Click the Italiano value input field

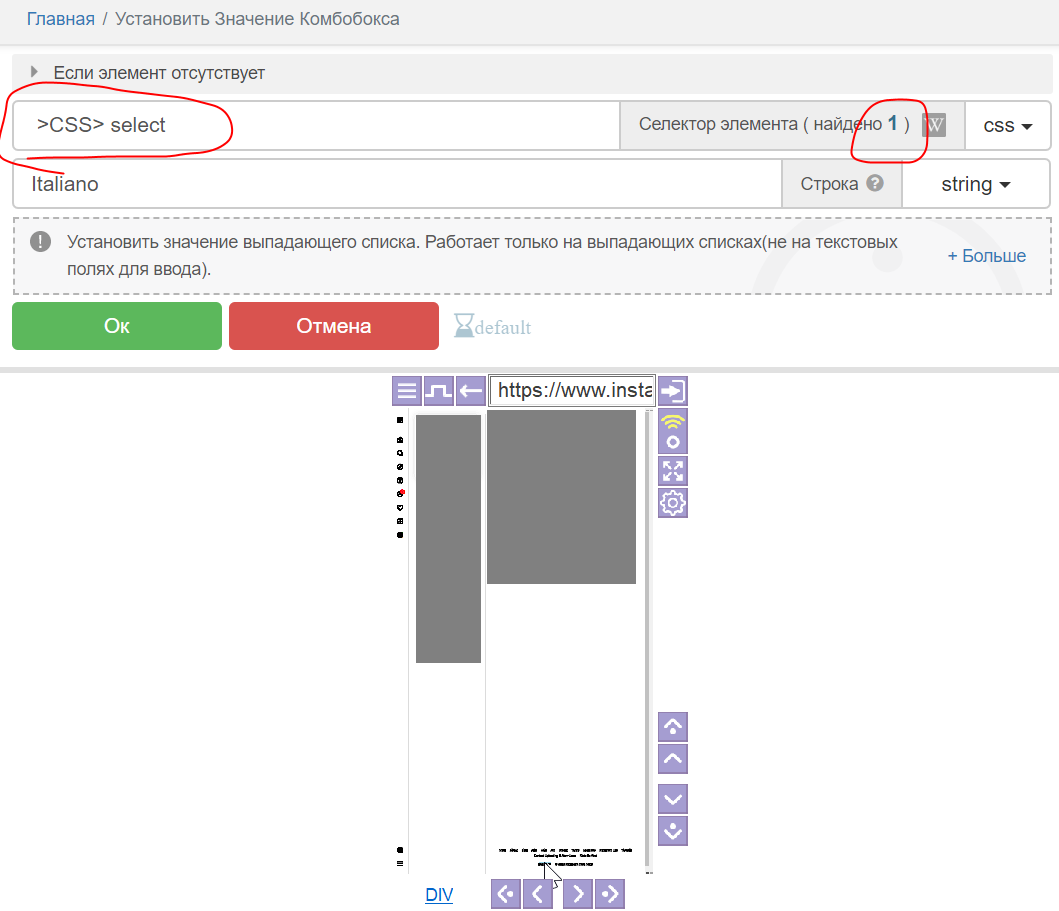397,184
